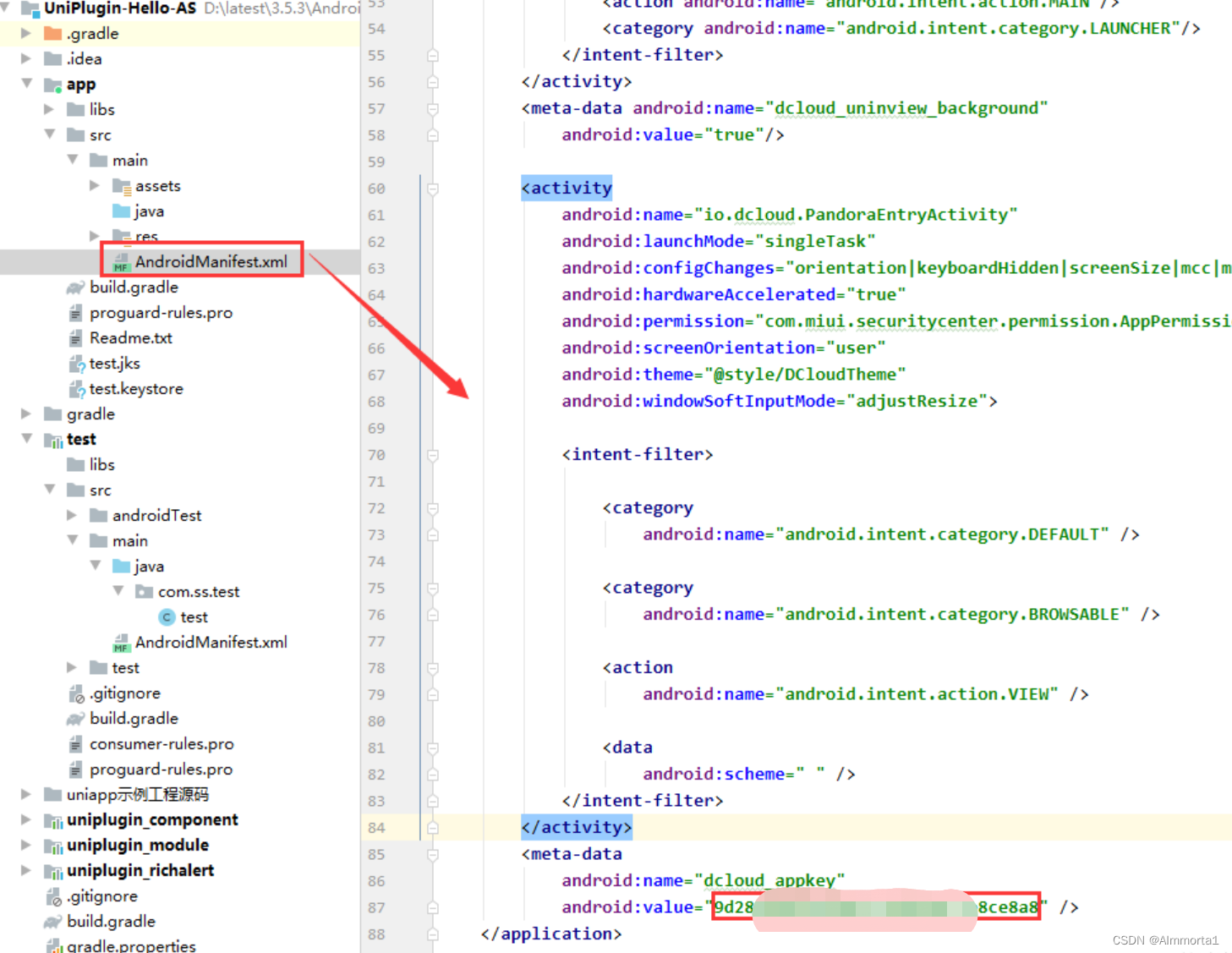Click the uniplugin_module module icon
The height and width of the screenshot is (953, 1232).
[53, 846]
